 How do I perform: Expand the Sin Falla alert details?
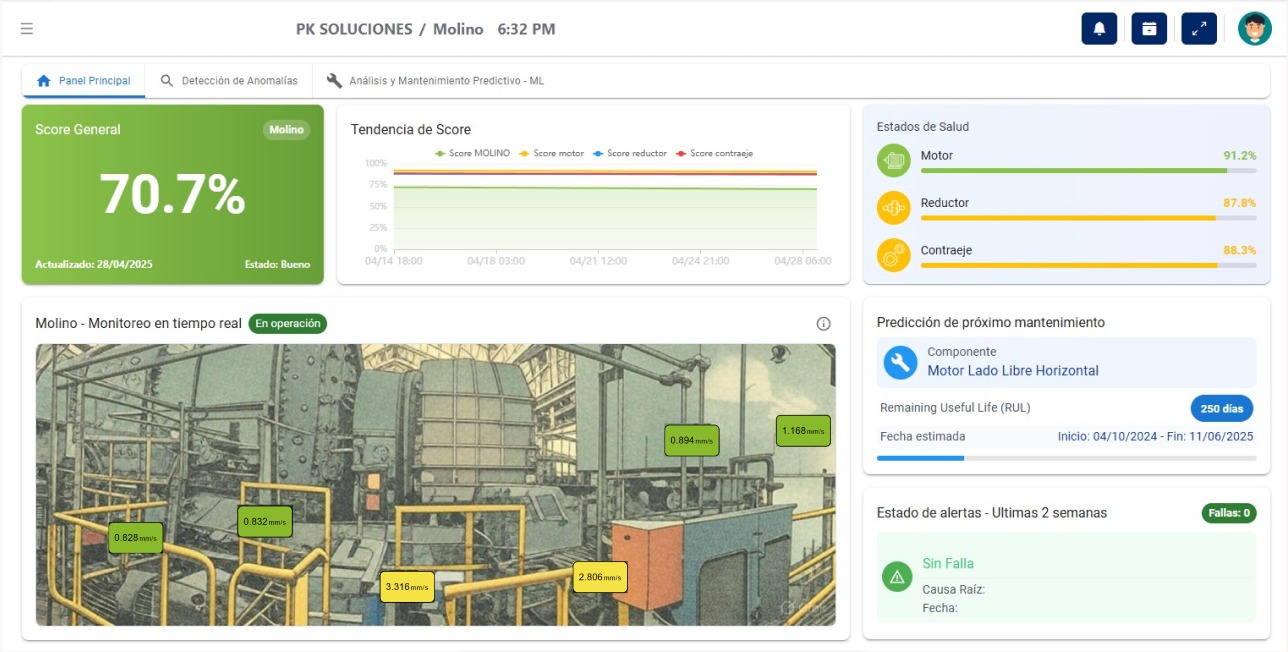click(x=947, y=563)
